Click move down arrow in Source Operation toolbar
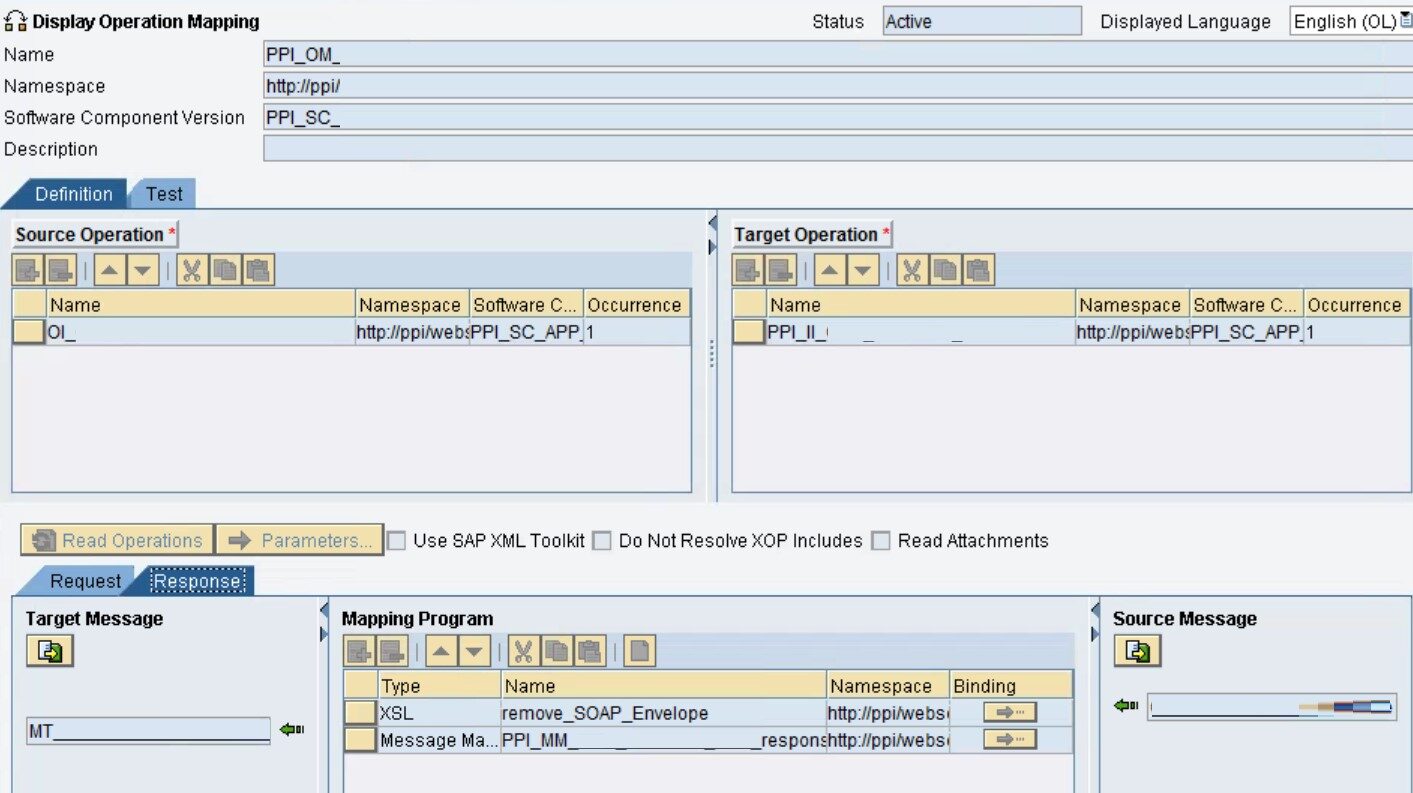This screenshot has height=793, width=1413. click(143, 270)
